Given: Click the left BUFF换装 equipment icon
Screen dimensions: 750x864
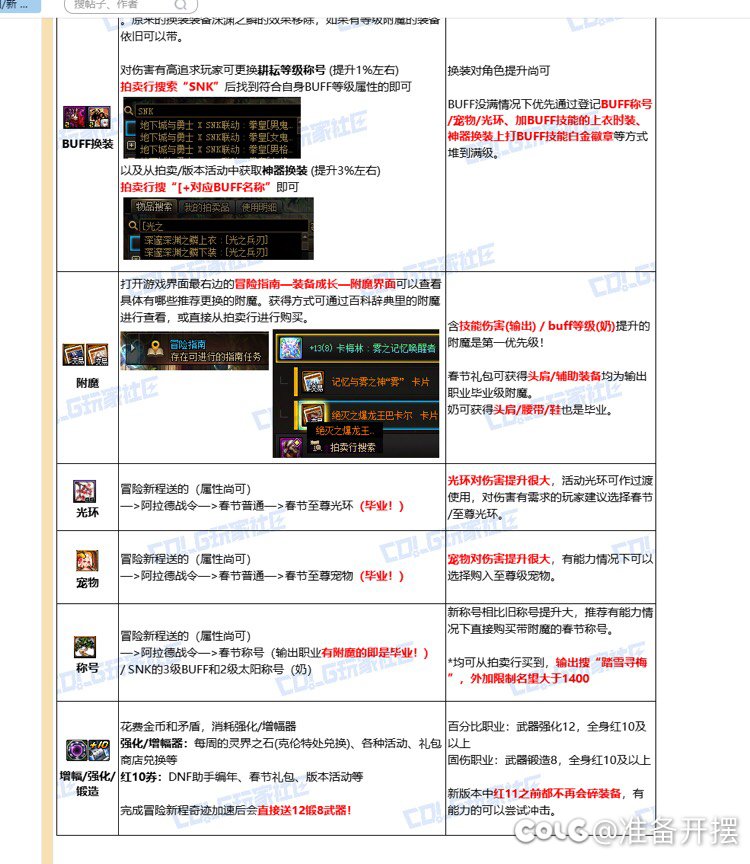Looking at the screenshot, I should click(74, 117).
